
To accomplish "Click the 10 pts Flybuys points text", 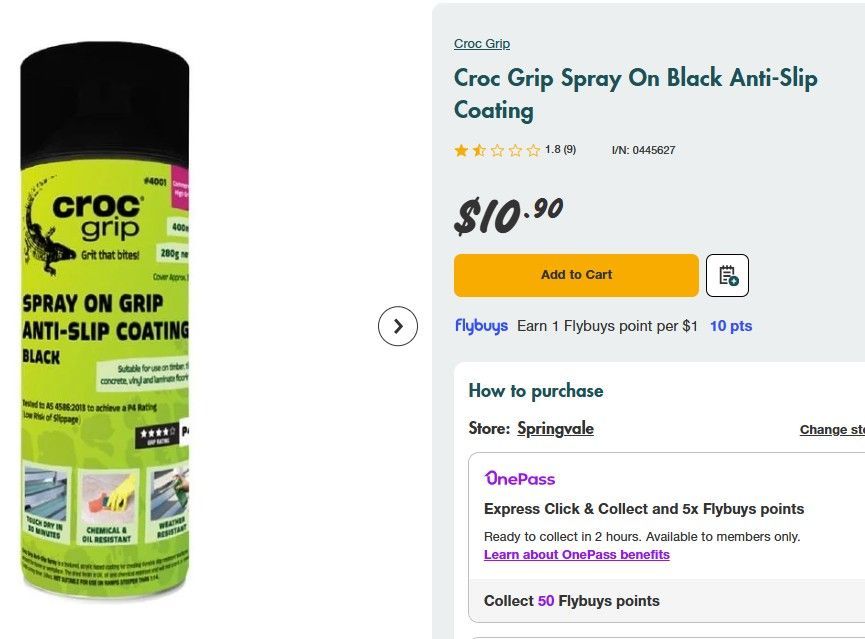I will pos(731,326).
